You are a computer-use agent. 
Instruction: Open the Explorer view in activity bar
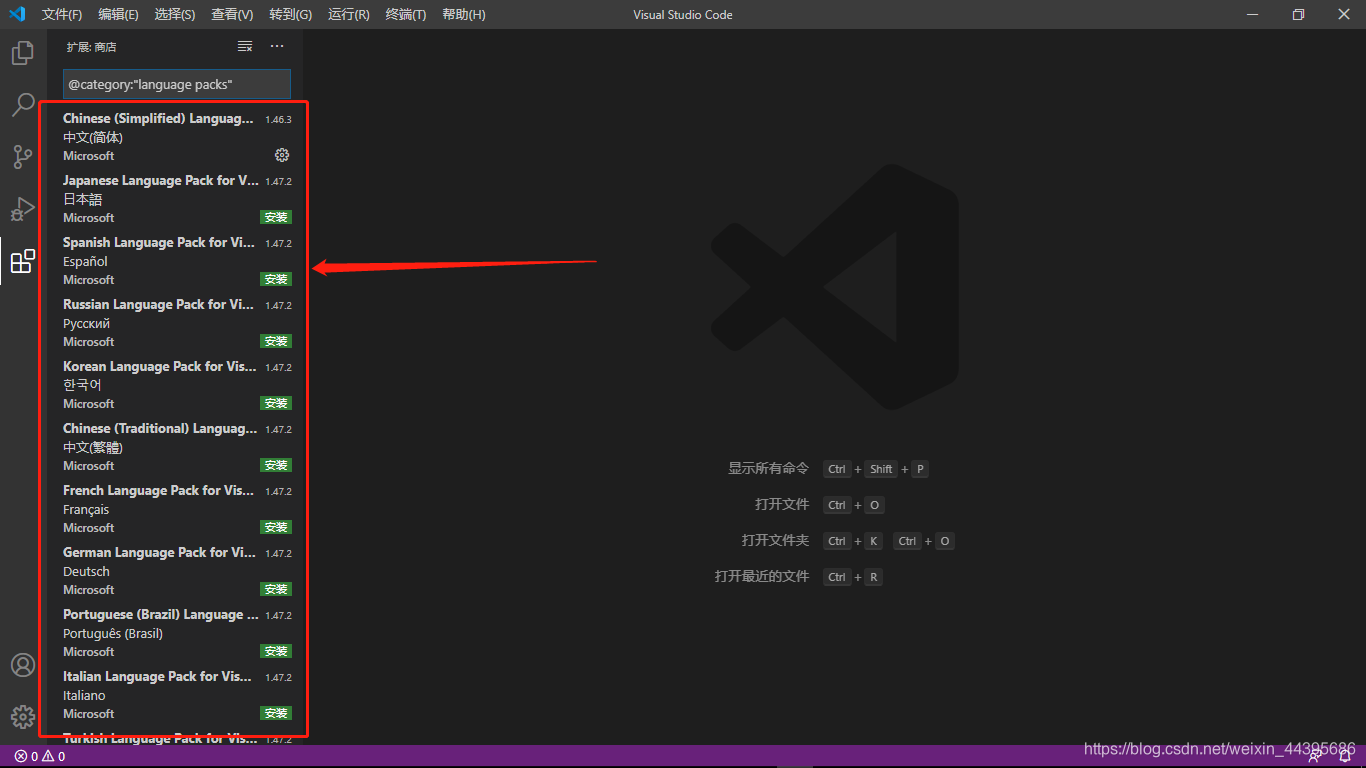[23, 53]
